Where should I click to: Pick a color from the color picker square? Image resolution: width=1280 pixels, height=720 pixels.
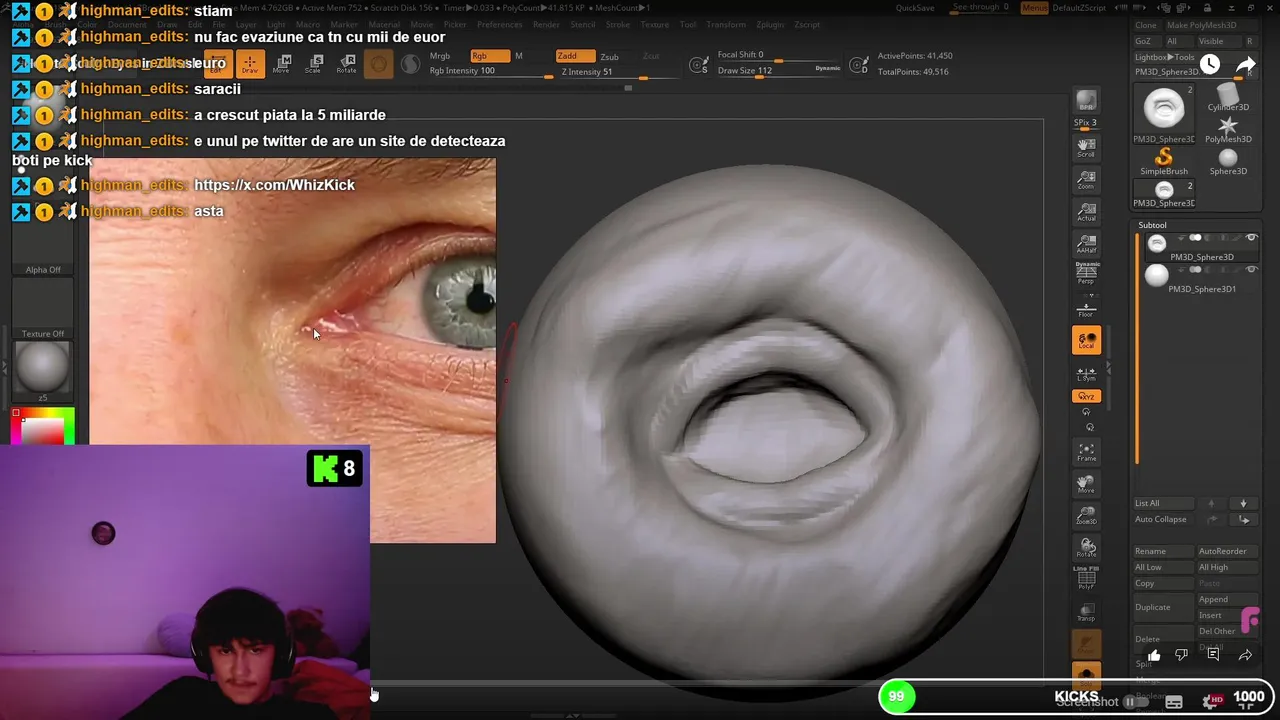click(x=44, y=427)
